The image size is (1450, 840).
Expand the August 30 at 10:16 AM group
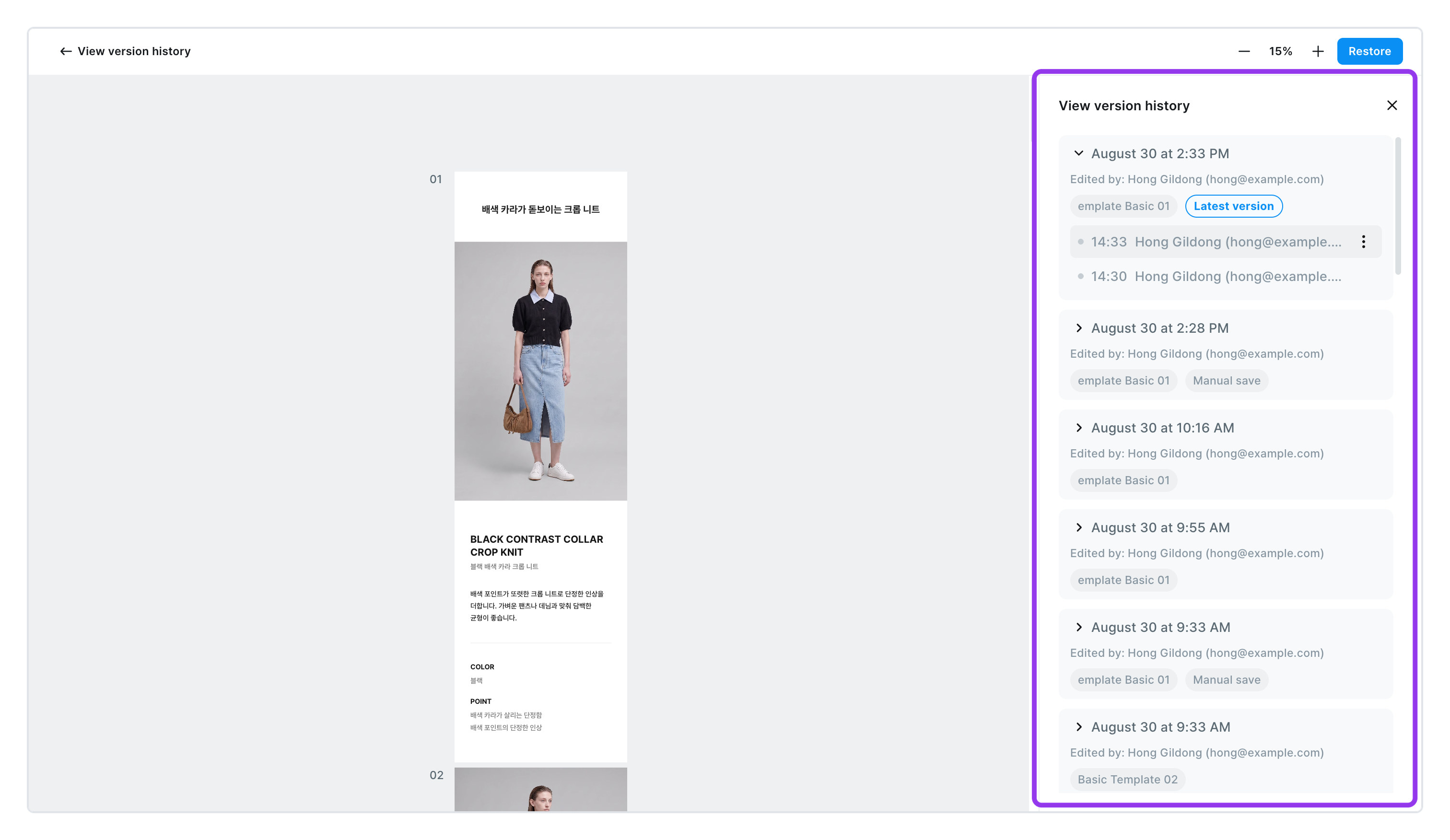(x=1078, y=428)
